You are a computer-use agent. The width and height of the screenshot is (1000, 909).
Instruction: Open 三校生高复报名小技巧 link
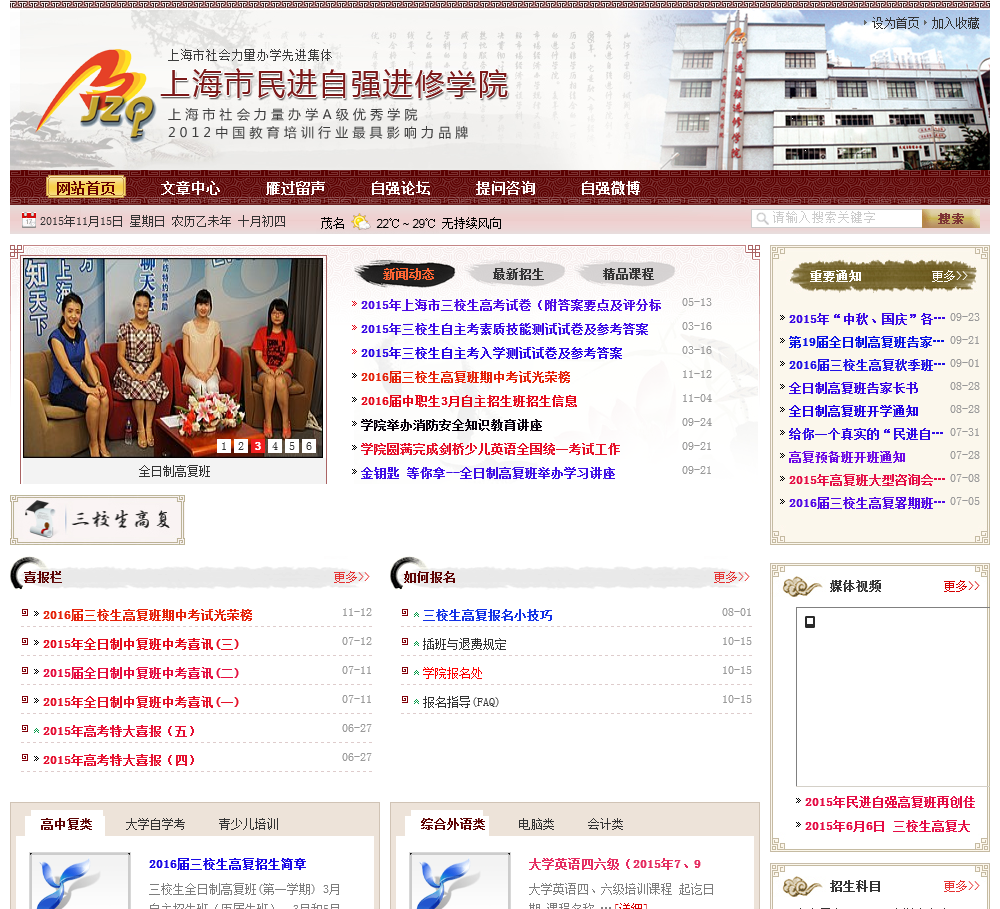click(488, 616)
